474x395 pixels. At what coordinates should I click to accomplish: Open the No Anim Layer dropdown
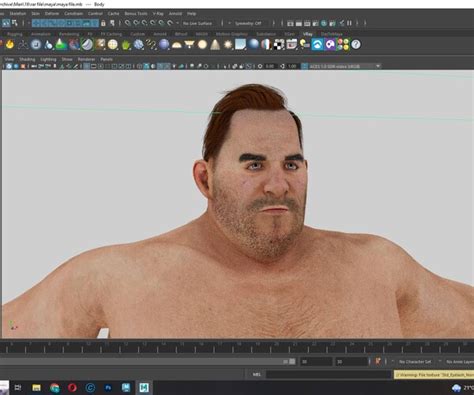pyautogui.click(x=459, y=362)
